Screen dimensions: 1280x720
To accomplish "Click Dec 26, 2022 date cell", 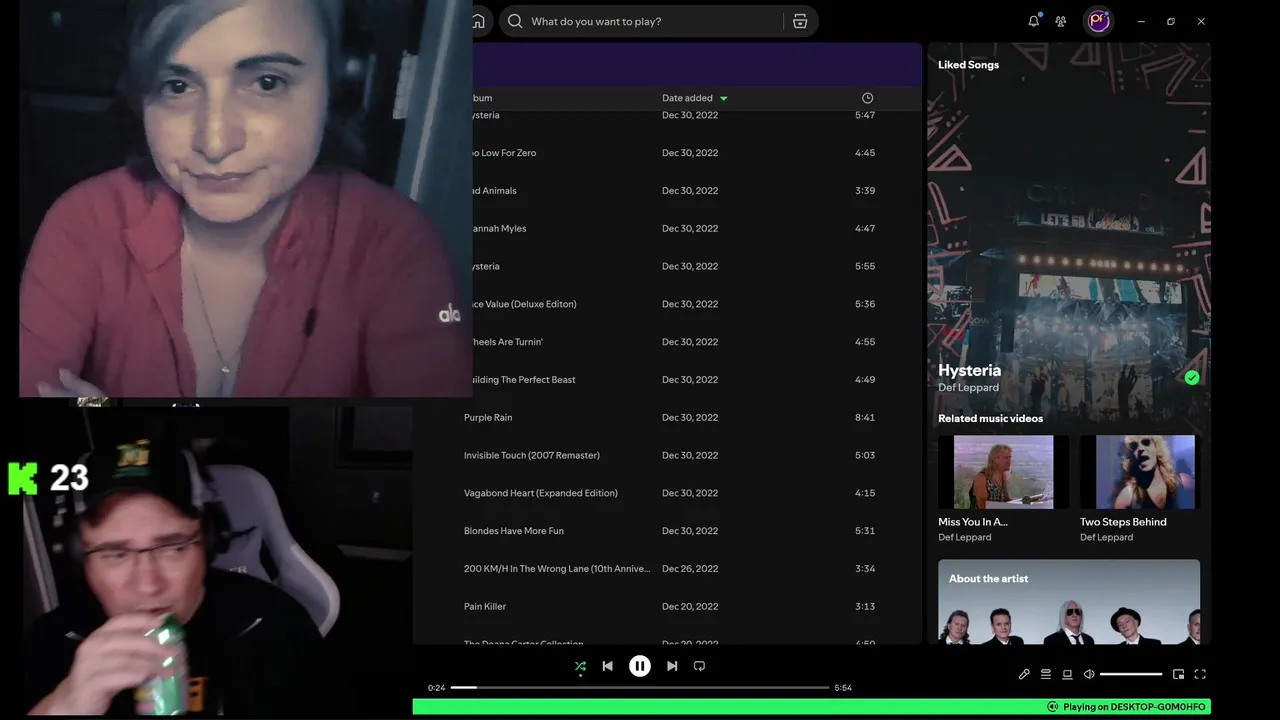I will pos(690,568).
